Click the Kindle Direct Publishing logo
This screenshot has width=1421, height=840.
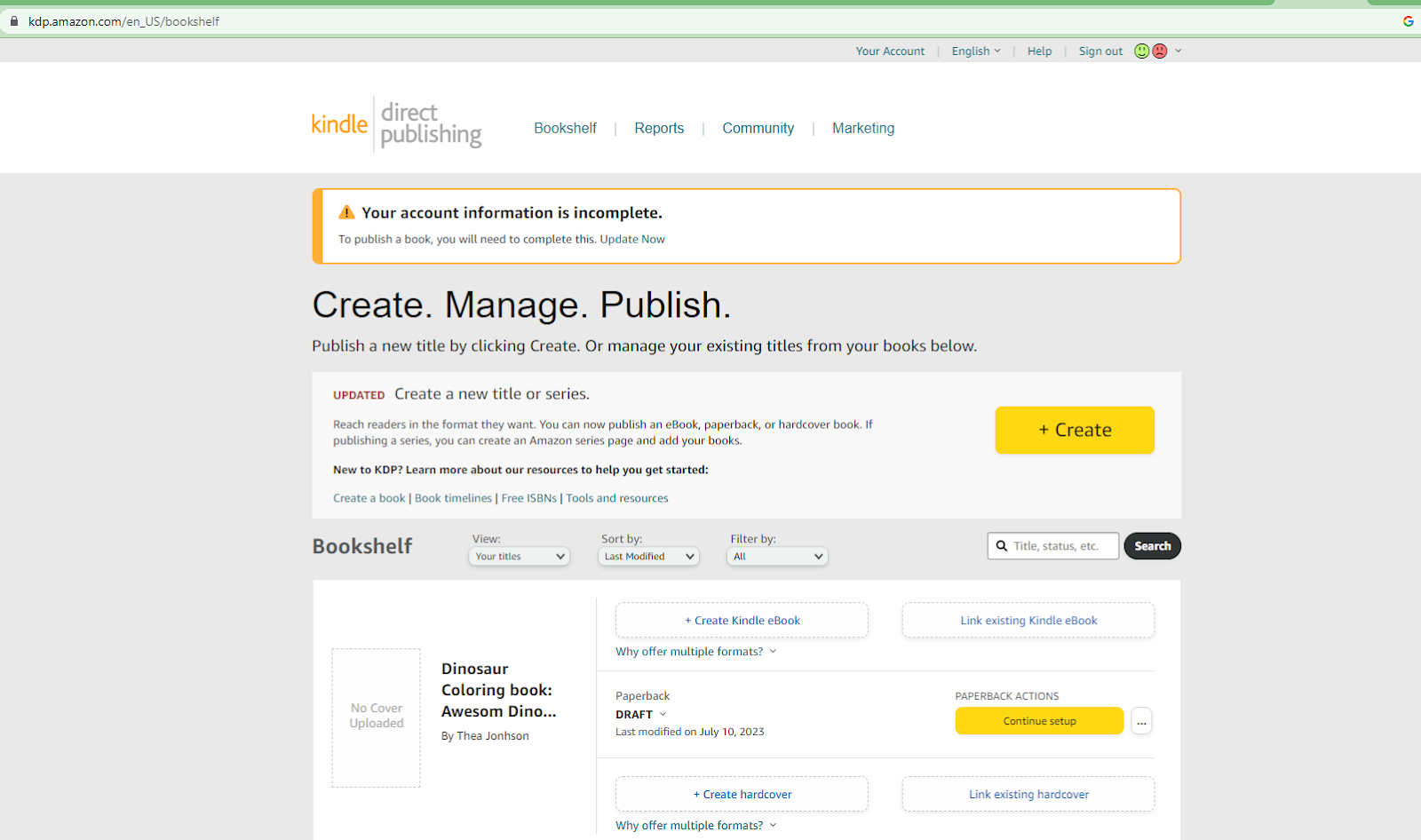point(396,124)
